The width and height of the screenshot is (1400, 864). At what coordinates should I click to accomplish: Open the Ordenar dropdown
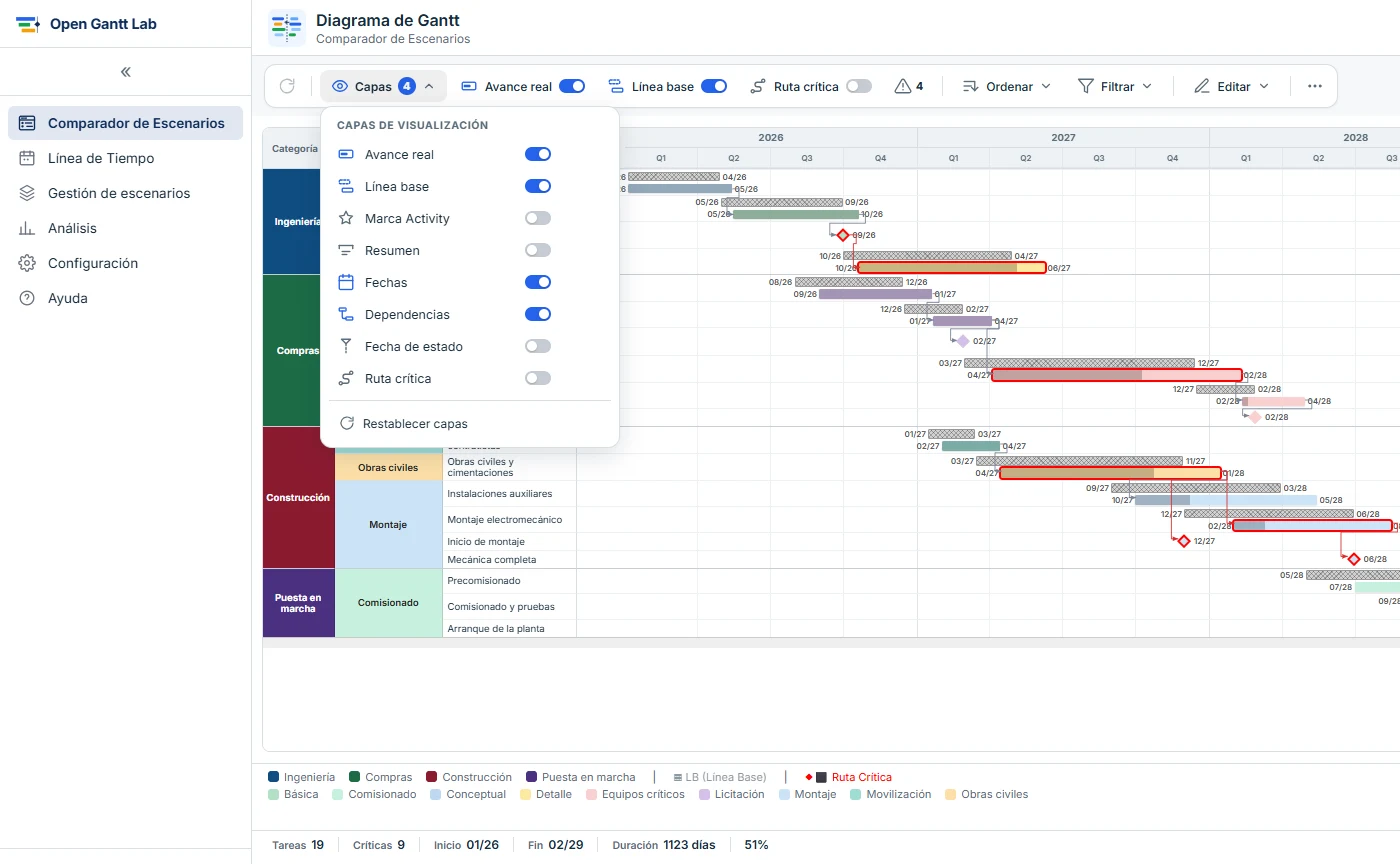tap(1007, 86)
